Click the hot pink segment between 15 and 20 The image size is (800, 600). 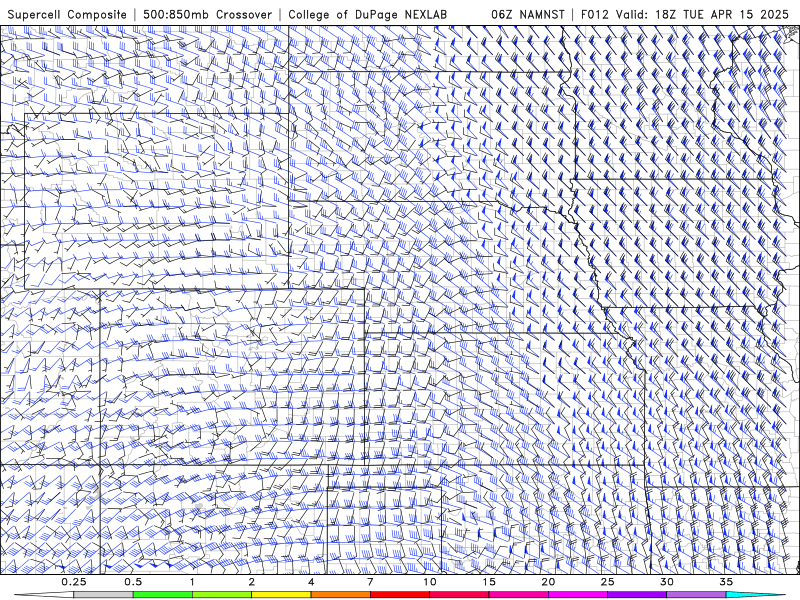point(518,595)
